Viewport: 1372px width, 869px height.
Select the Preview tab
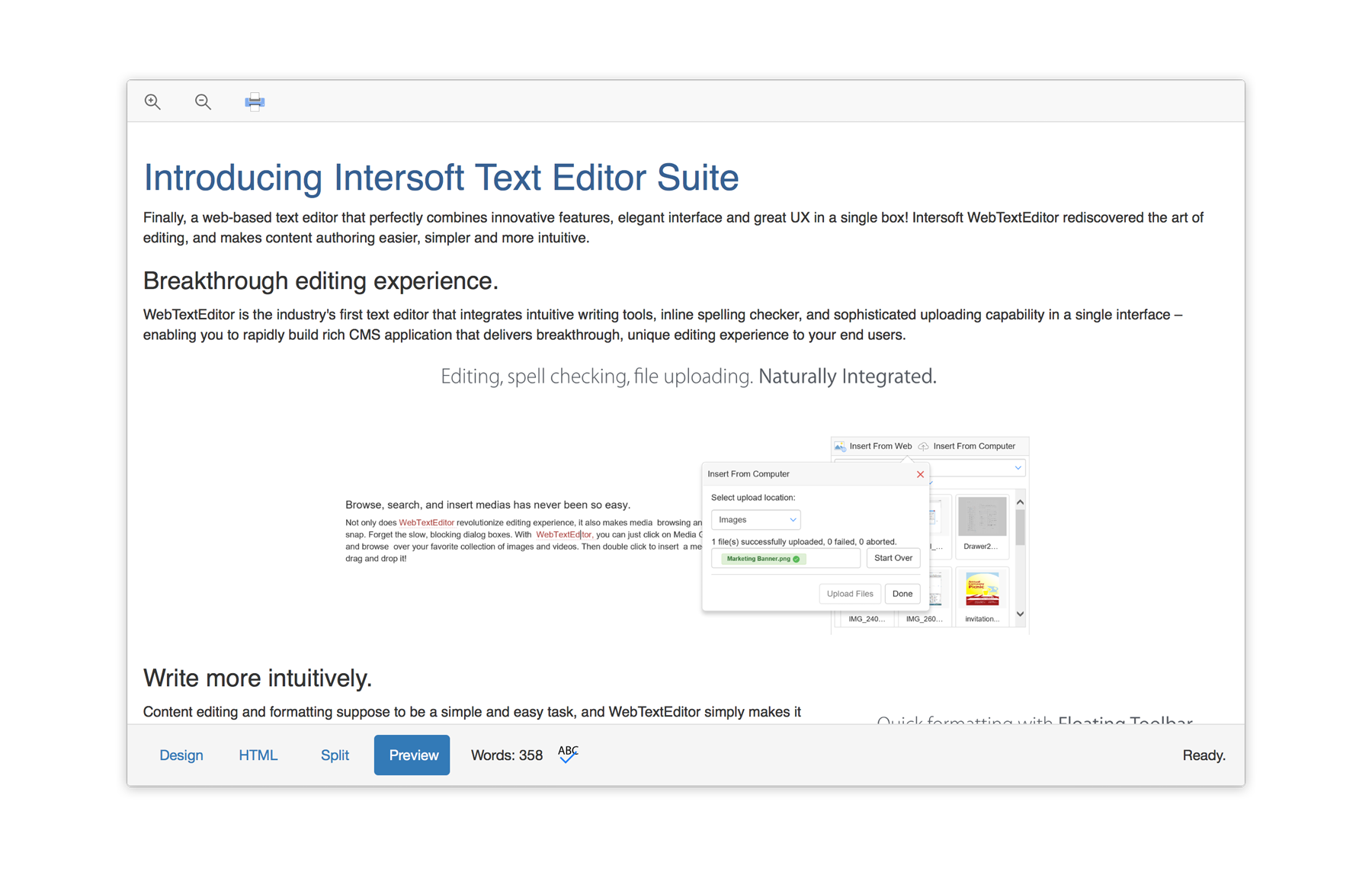coord(412,755)
